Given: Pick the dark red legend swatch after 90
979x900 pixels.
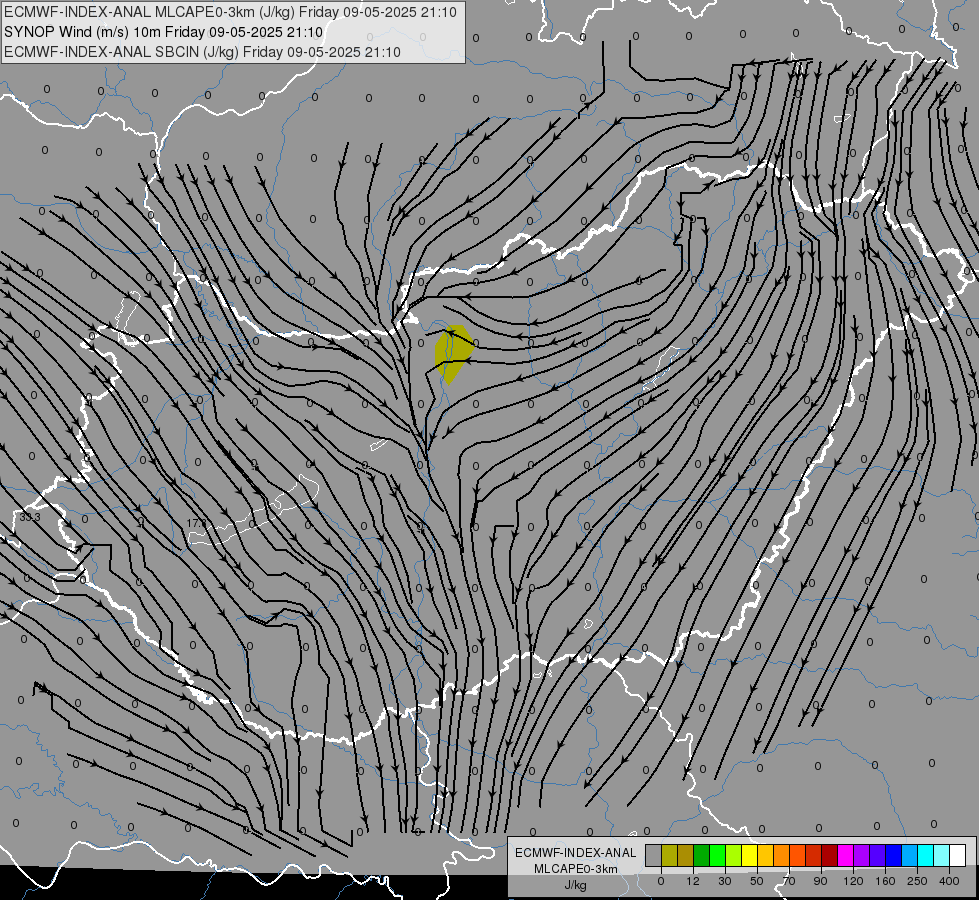Looking at the screenshot, I should click(830, 855).
